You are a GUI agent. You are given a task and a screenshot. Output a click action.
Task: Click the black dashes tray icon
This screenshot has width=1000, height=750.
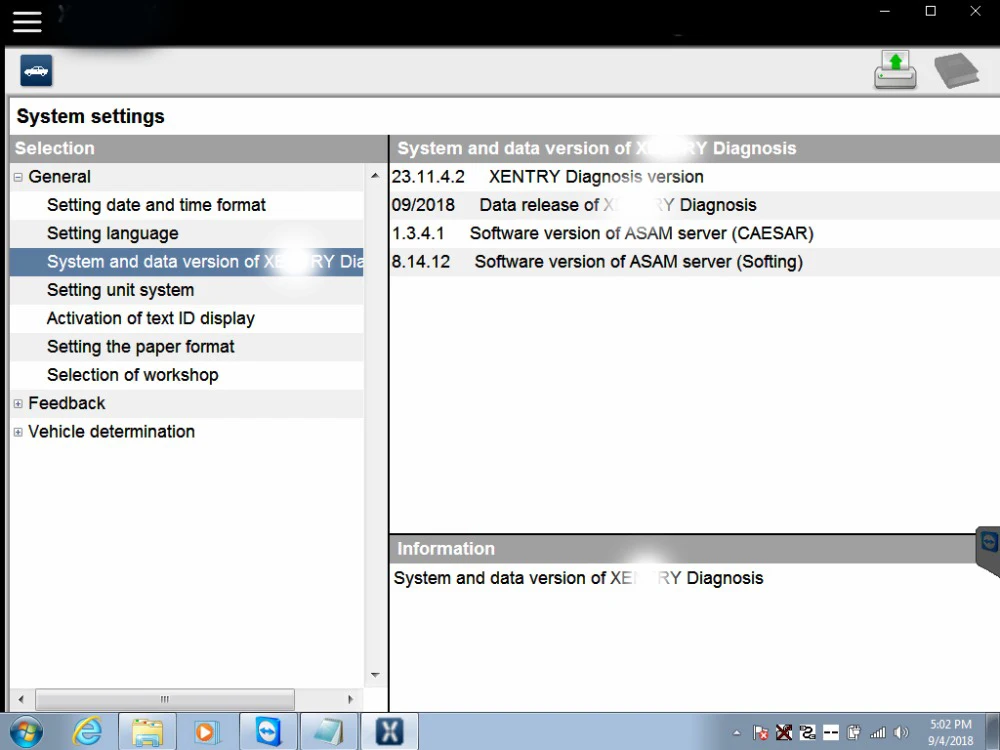830,733
